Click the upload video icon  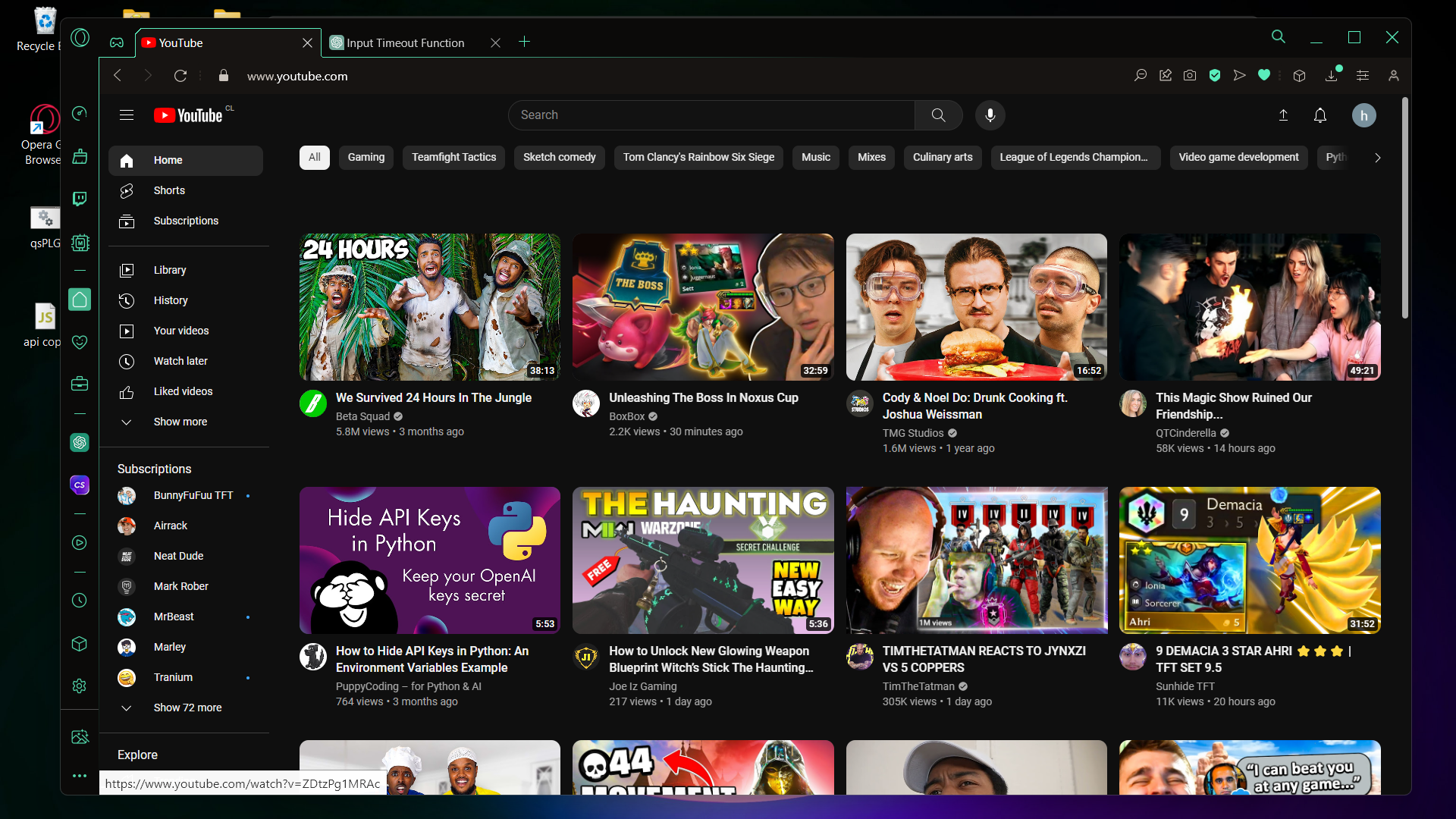click(1283, 115)
